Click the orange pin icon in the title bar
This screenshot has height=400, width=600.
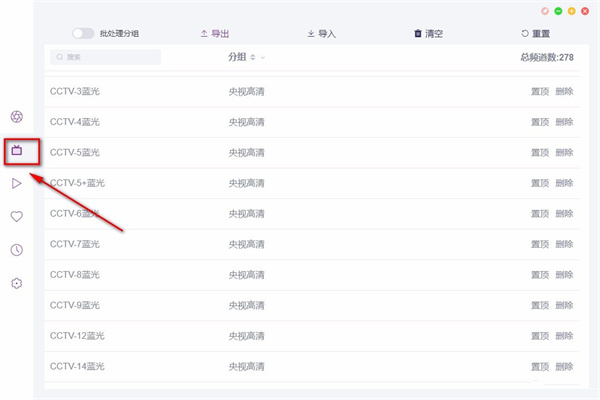544,11
